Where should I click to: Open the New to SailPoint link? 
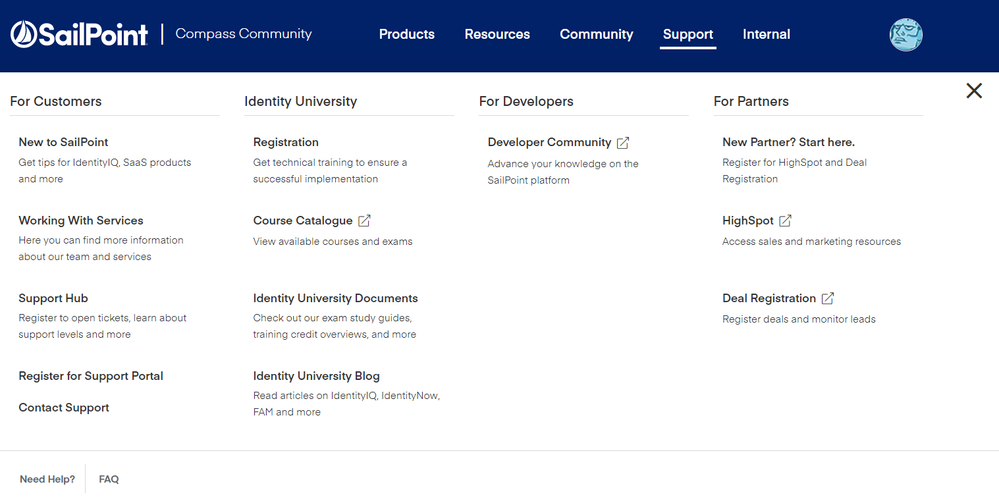pyautogui.click(x=64, y=142)
